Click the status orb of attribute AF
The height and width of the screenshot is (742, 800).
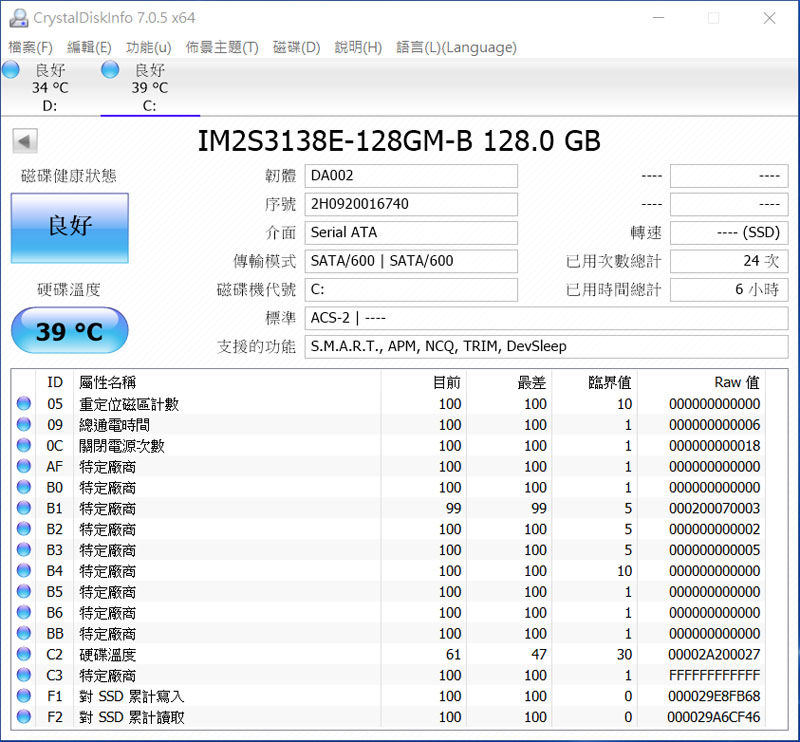pyautogui.click(x=24, y=466)
